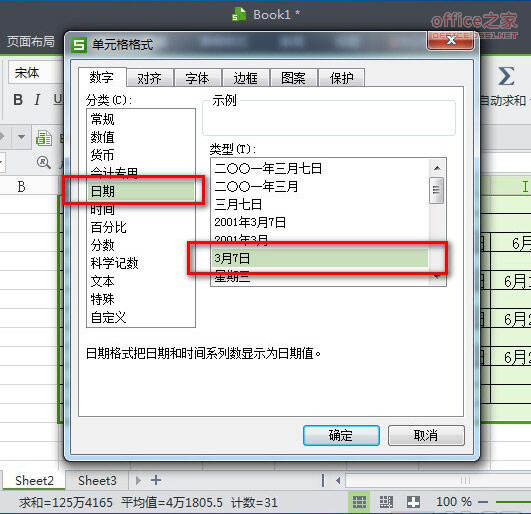Viewport: 531px width, 514px height.
Task: Choose type 二〇〇一年三月七日
Action: pyautogui.click(x=320, y=168)
